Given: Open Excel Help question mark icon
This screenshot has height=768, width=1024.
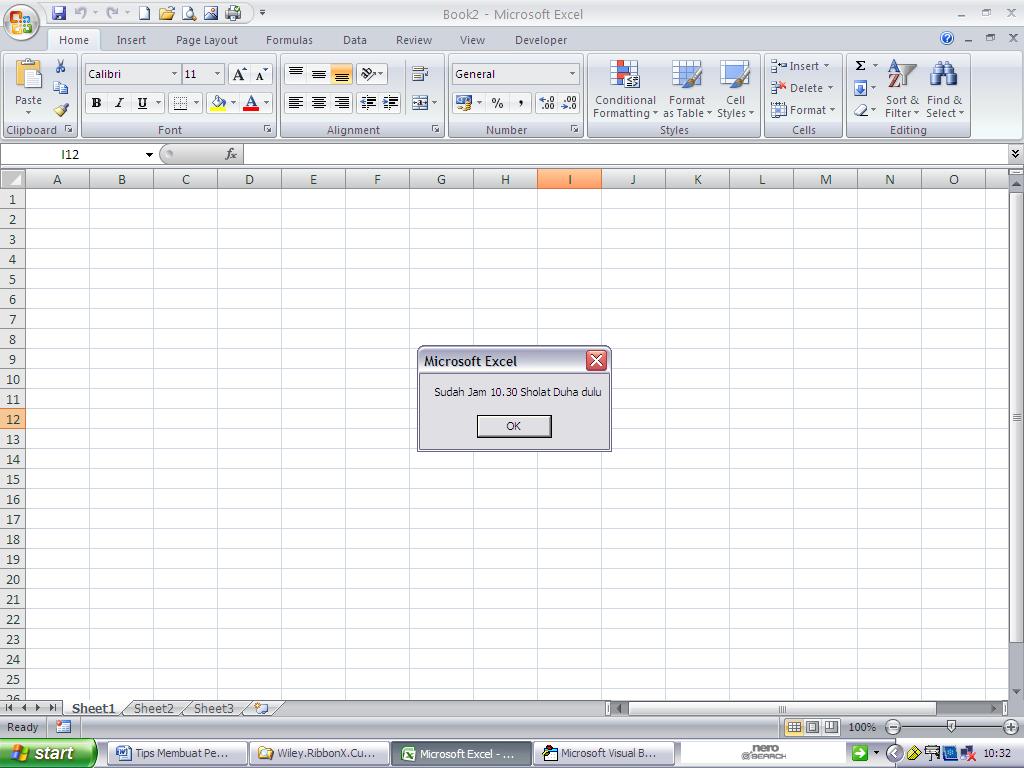Looking at the screenshot, I should tap(947, 39).
